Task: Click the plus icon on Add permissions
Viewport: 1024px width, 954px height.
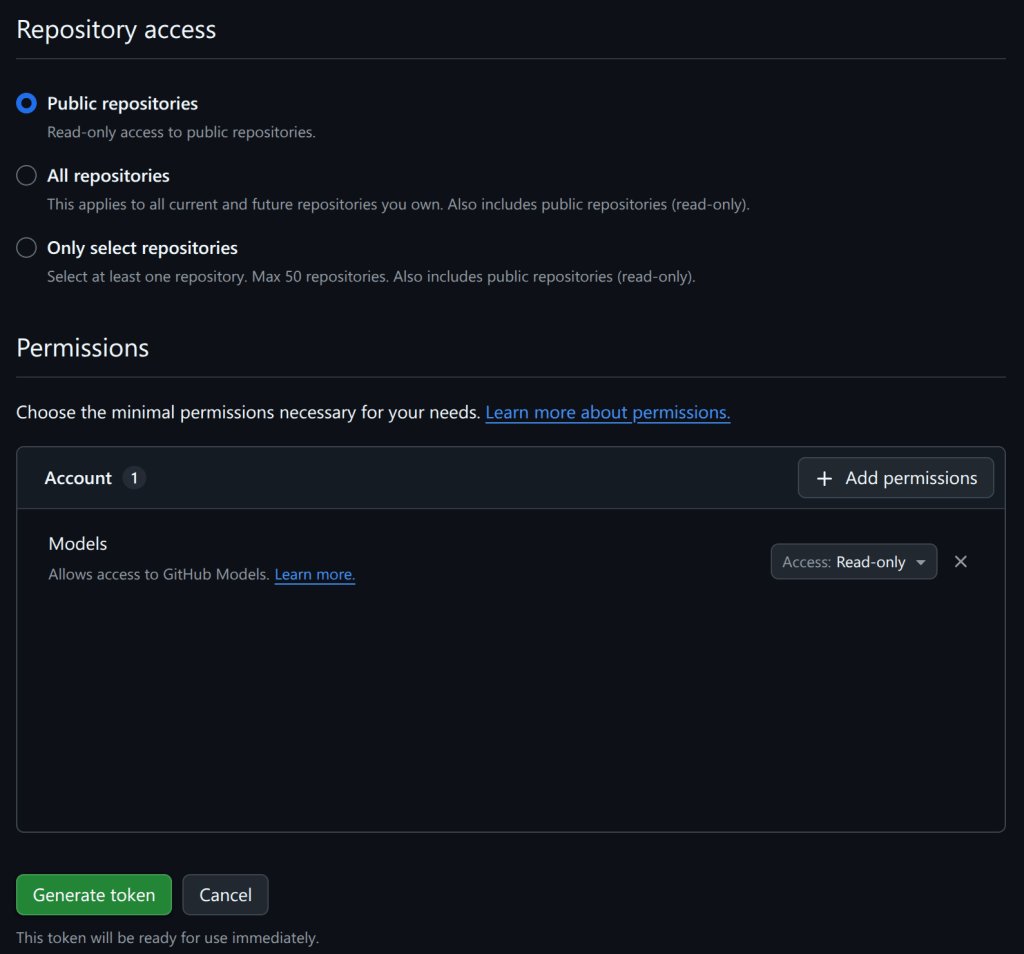Action: [x=823, y=477]
